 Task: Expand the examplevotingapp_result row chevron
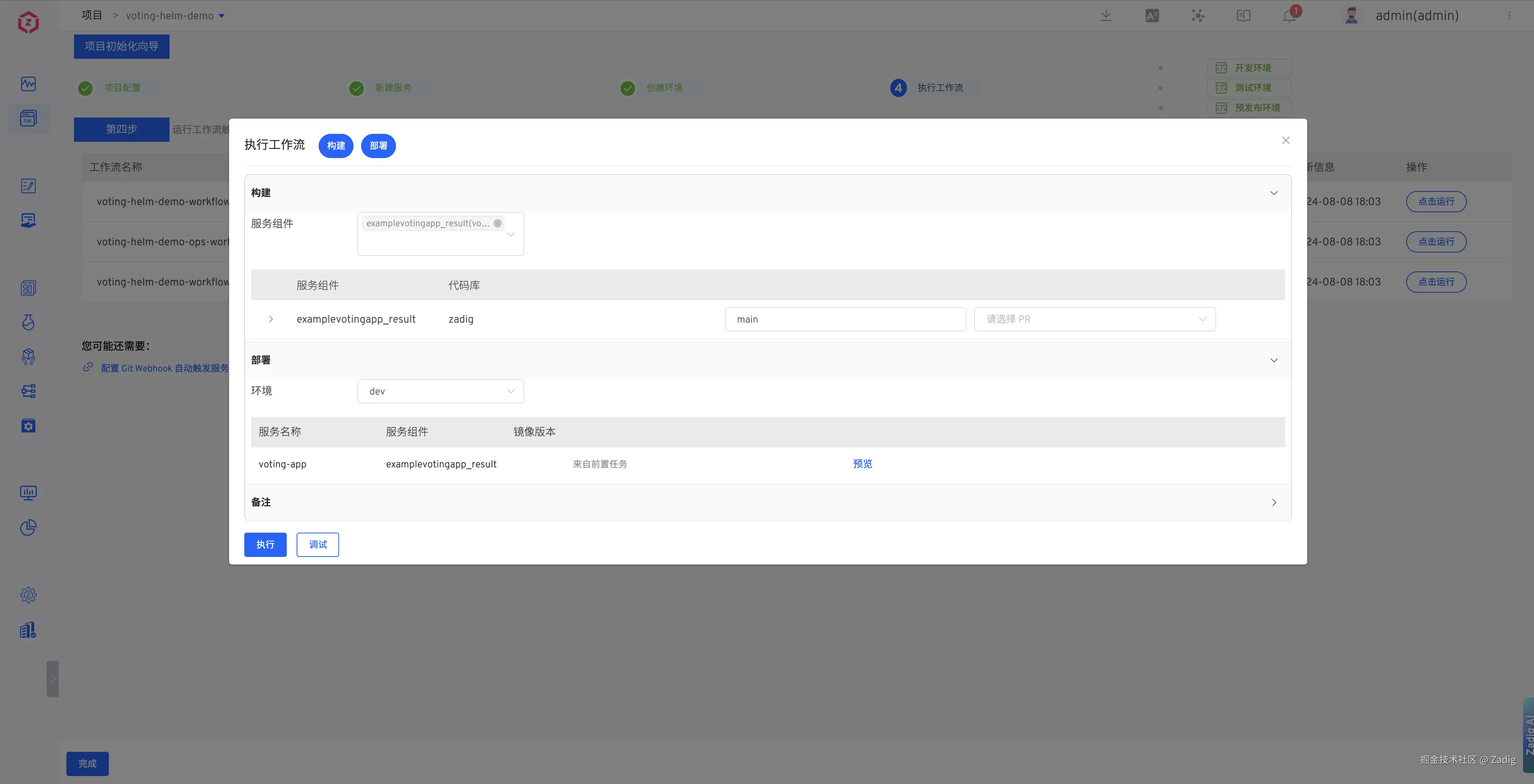point(271,319)
